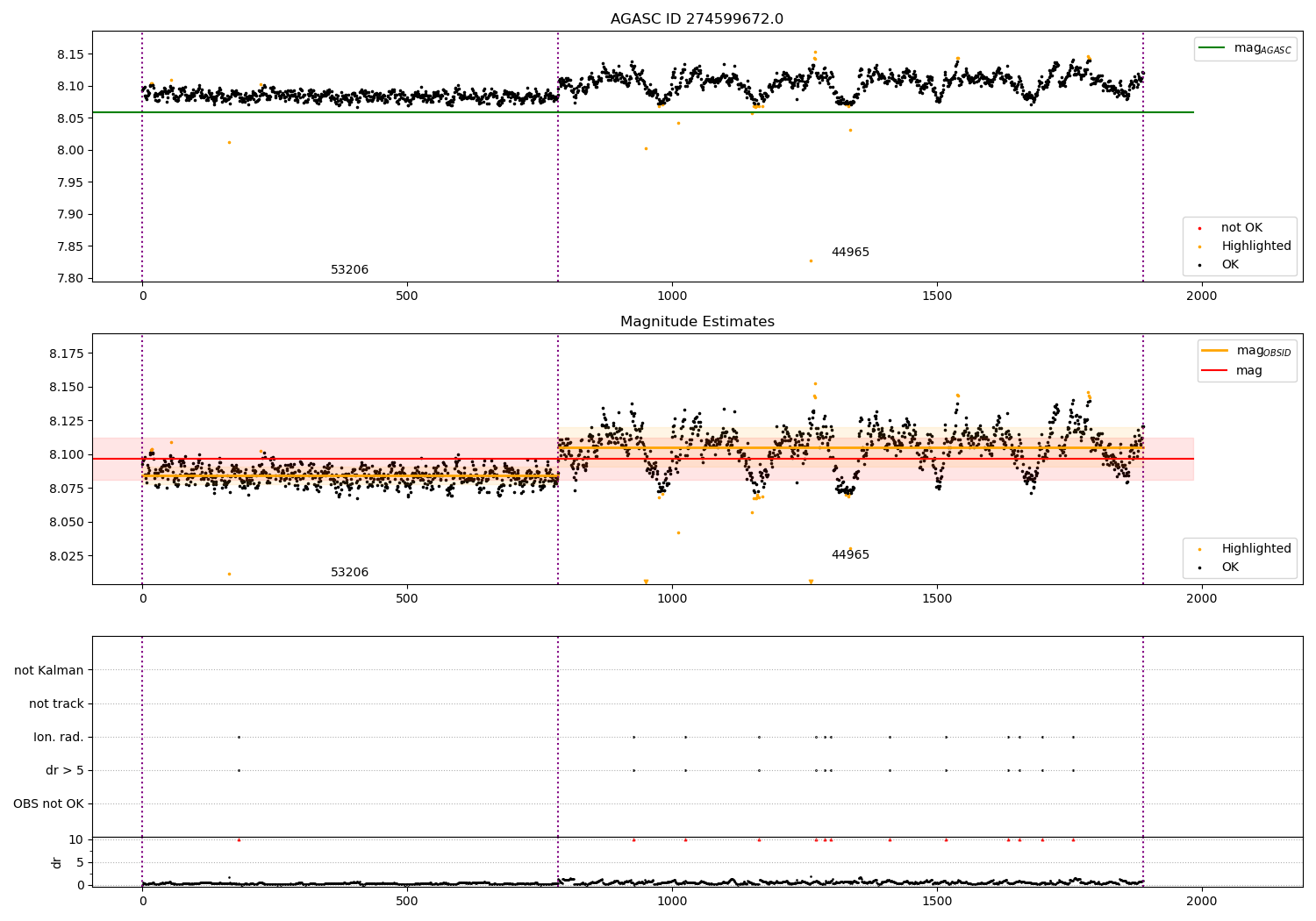The image size is (1316, 921).
Task: Click the "dr > 5" row label
Action: (65, 770)
